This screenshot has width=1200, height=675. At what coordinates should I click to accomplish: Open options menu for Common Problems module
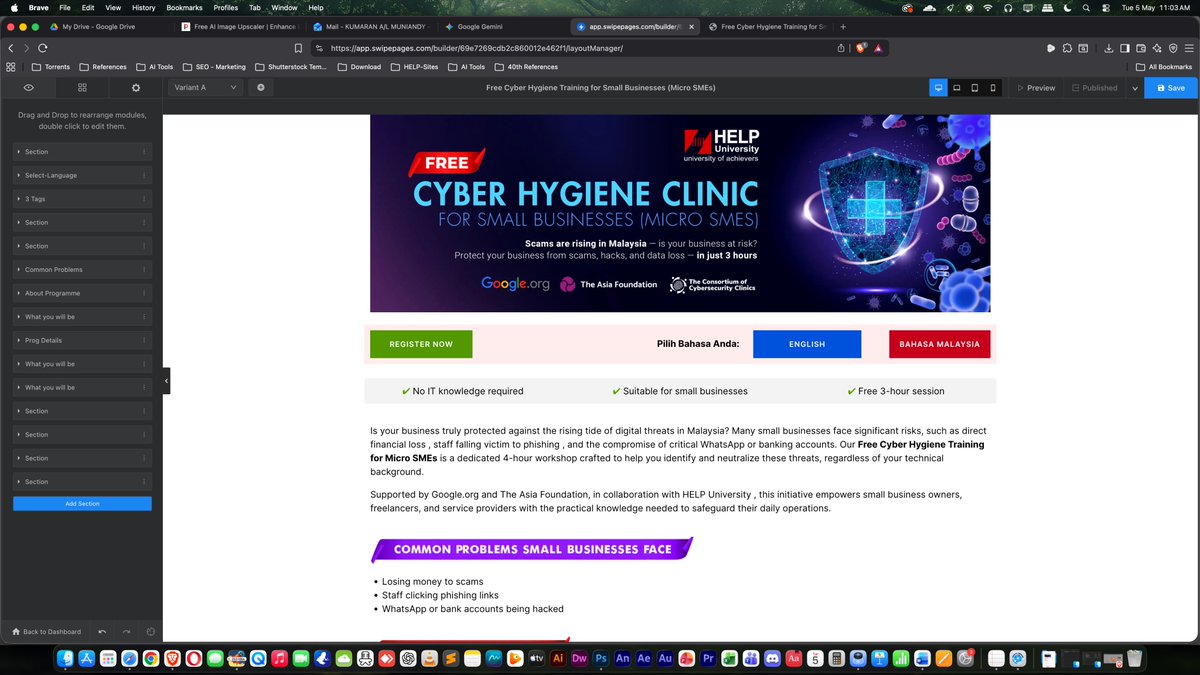pos(144,270)
